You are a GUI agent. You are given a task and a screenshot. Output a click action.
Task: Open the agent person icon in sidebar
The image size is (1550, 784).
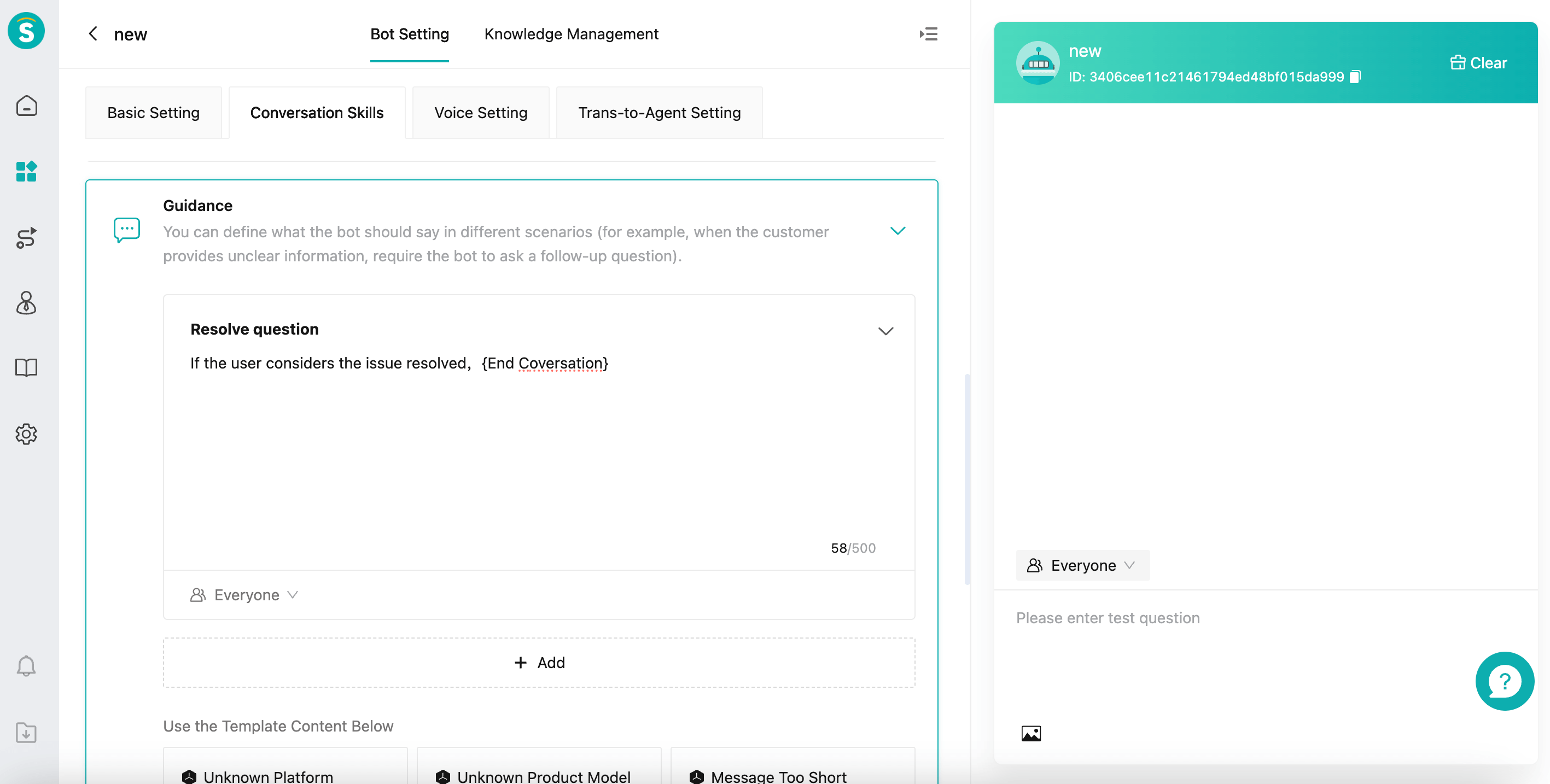click(26, 303)
